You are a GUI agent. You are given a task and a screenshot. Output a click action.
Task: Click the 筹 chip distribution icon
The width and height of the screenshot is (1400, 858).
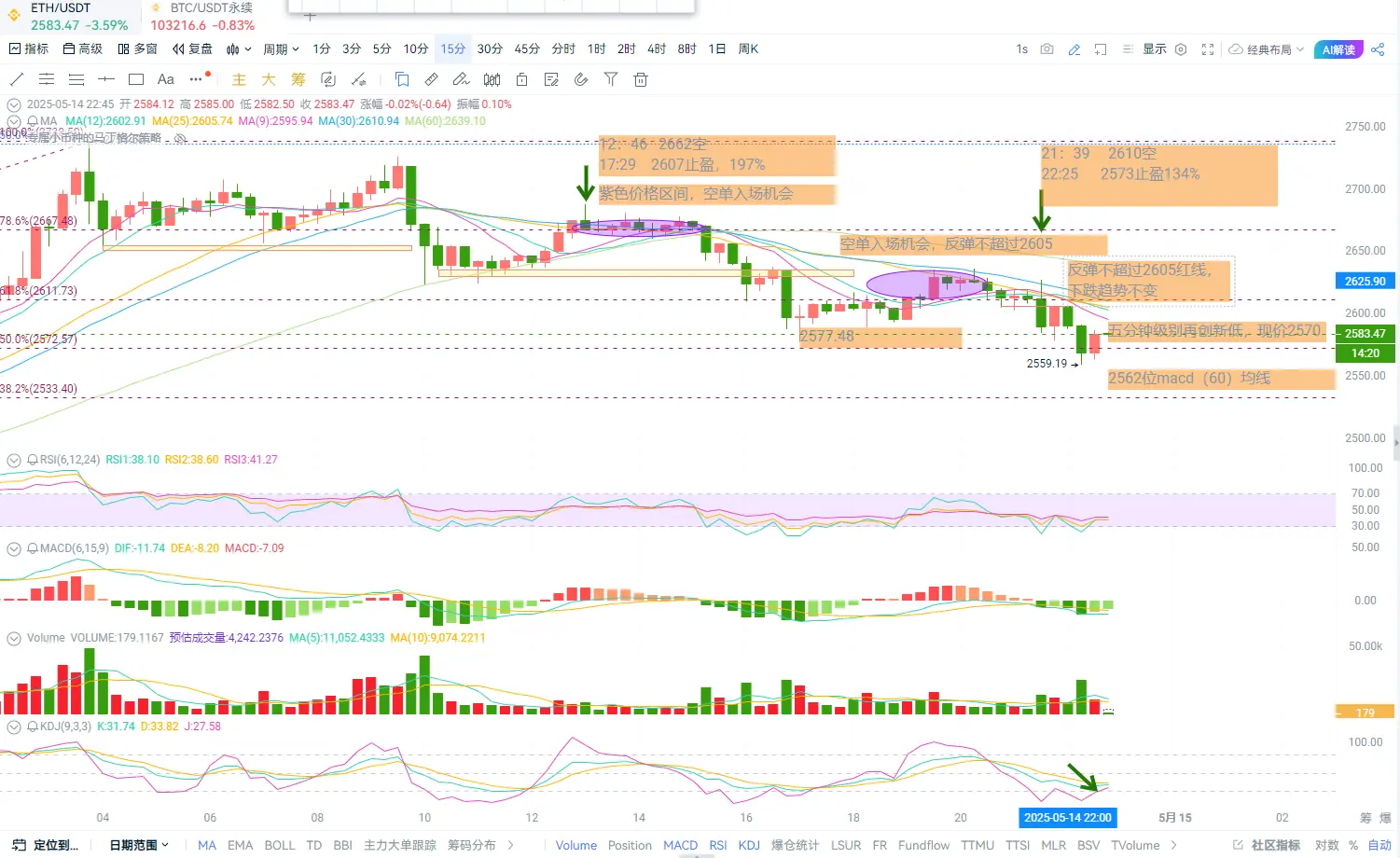(298, 79)
